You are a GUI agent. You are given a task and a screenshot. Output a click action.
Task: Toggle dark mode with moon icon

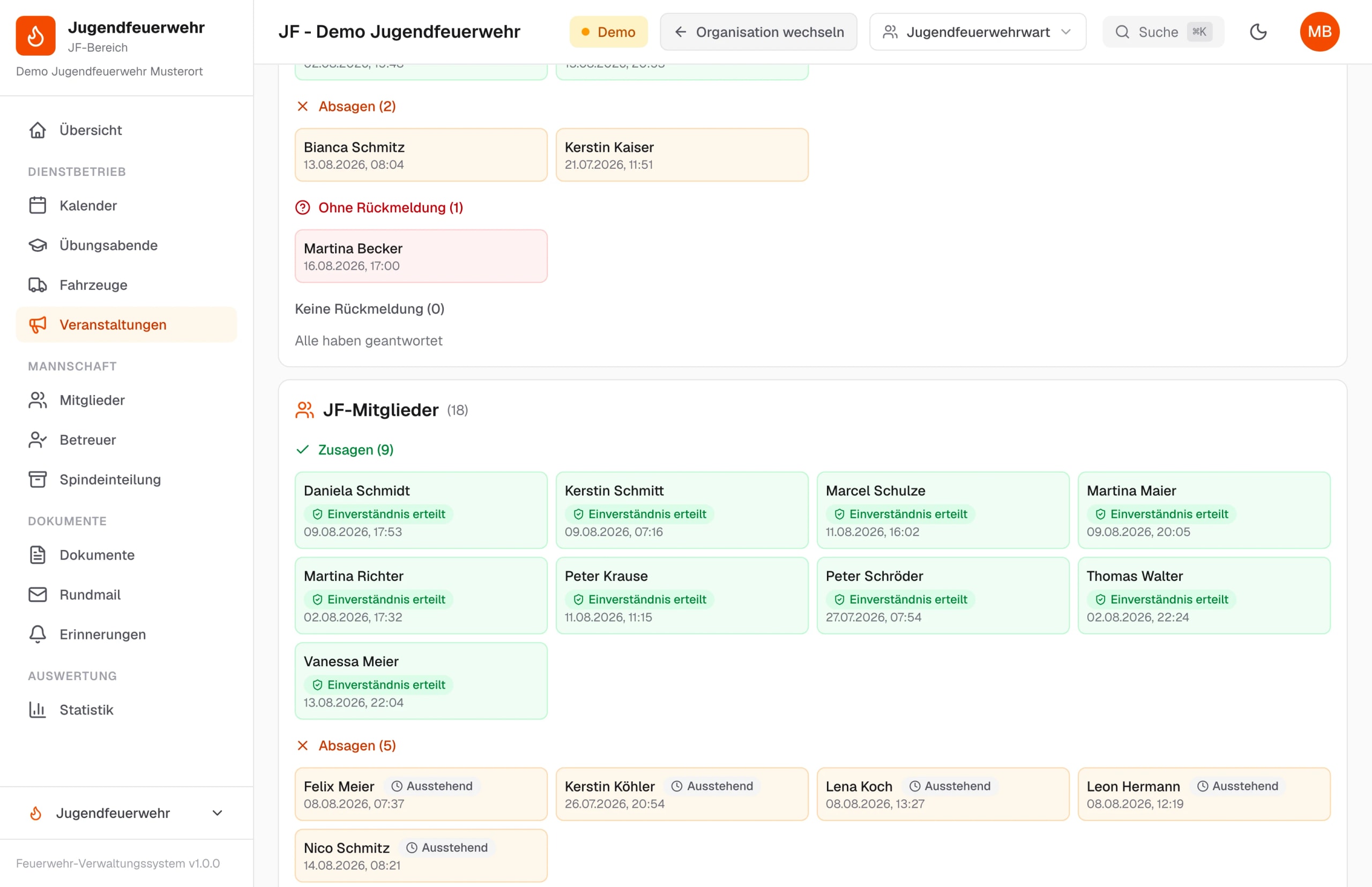(x=1258, y=32)
